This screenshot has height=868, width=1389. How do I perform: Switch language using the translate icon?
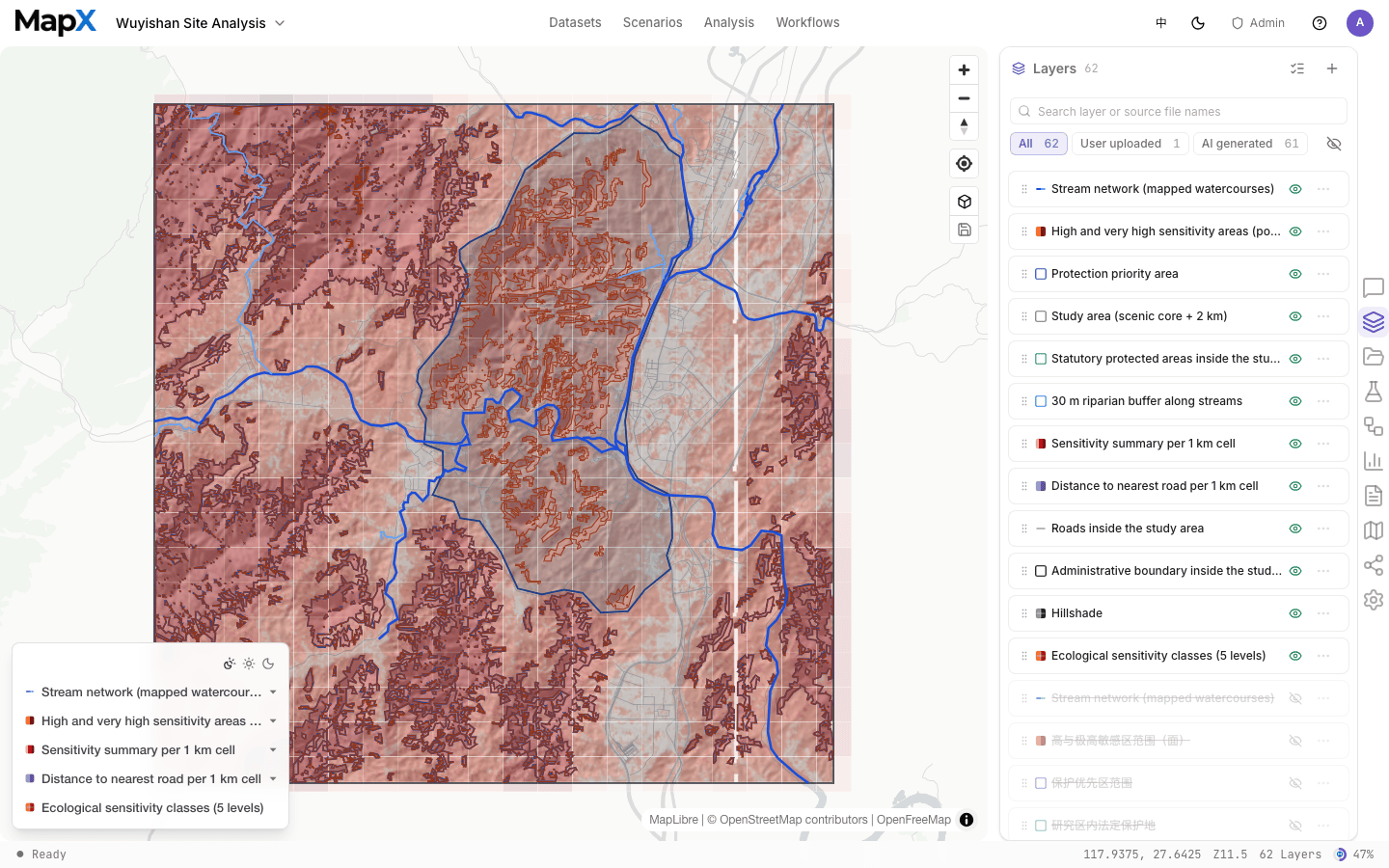click(x=1161, y=23)
